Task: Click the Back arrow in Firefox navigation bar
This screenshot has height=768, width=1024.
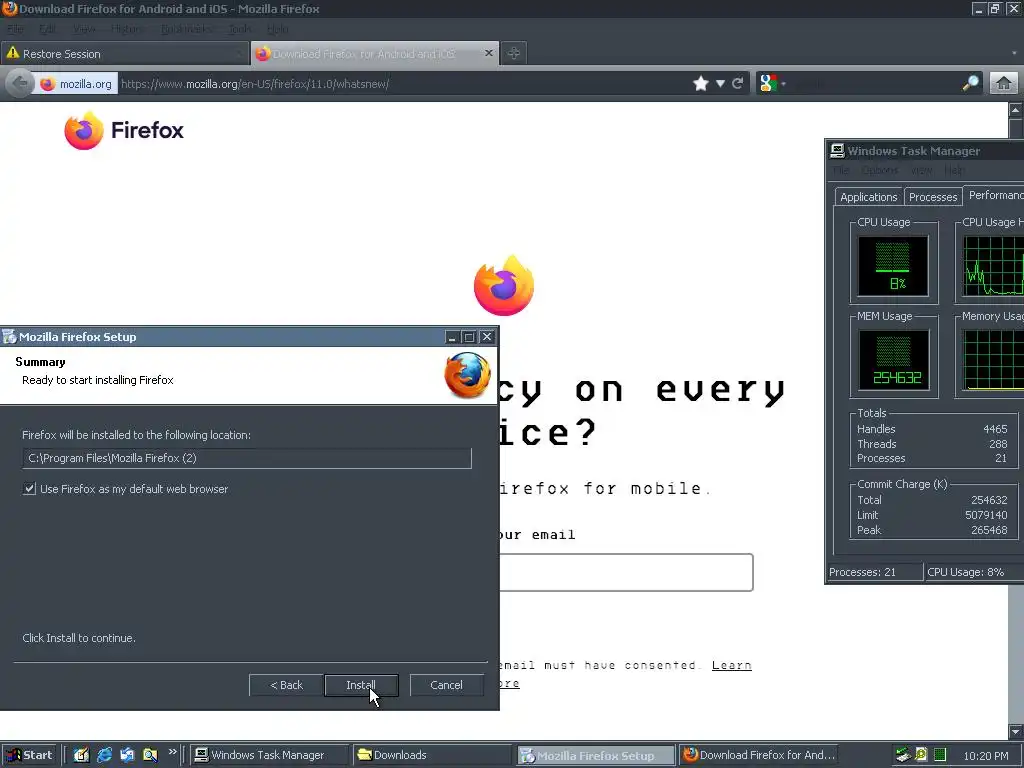Action: click(20, 84)
